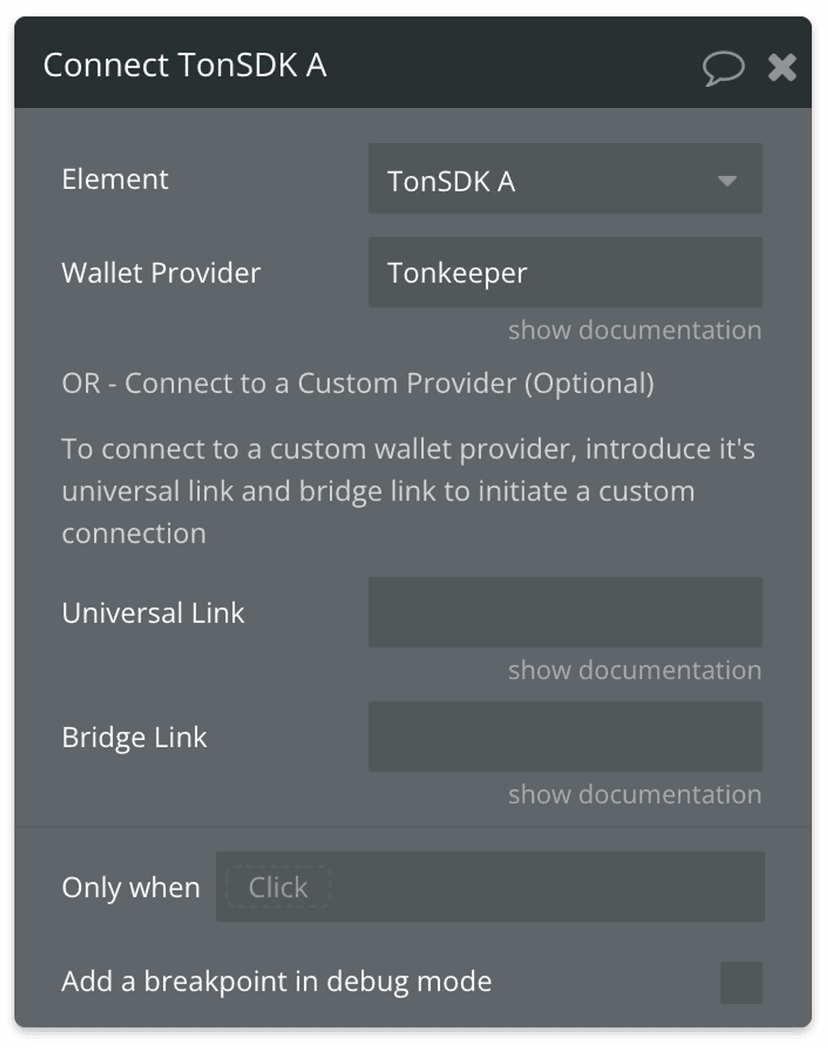
Task: Show documentation under Universal Link
Action: point(634,670)
